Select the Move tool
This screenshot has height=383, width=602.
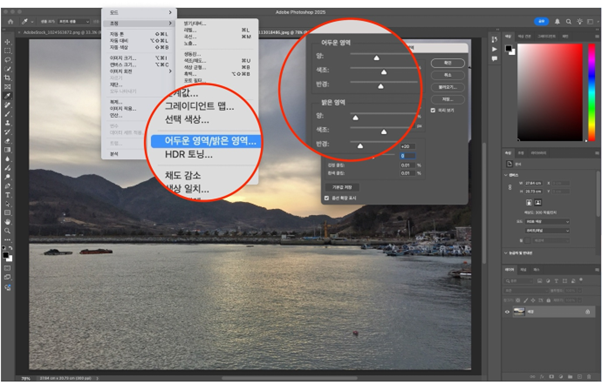[x=7, y=41]
